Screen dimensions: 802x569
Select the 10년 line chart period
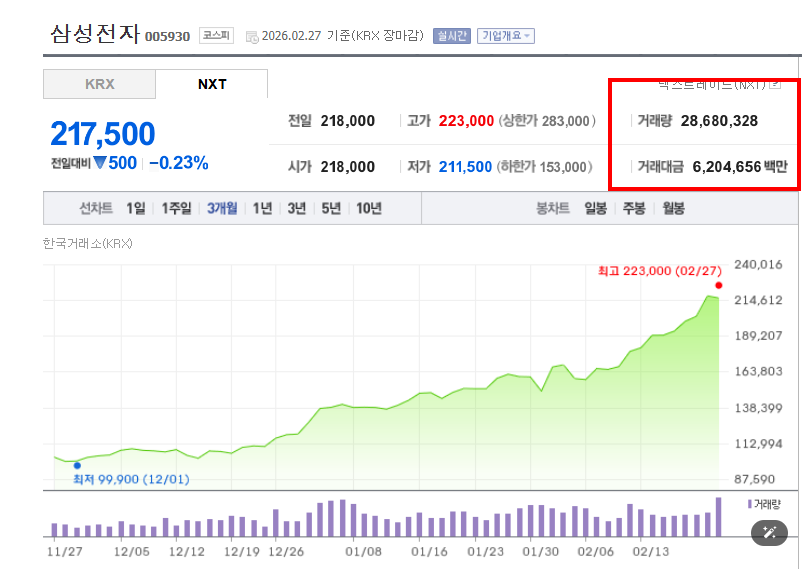[369, 208]
